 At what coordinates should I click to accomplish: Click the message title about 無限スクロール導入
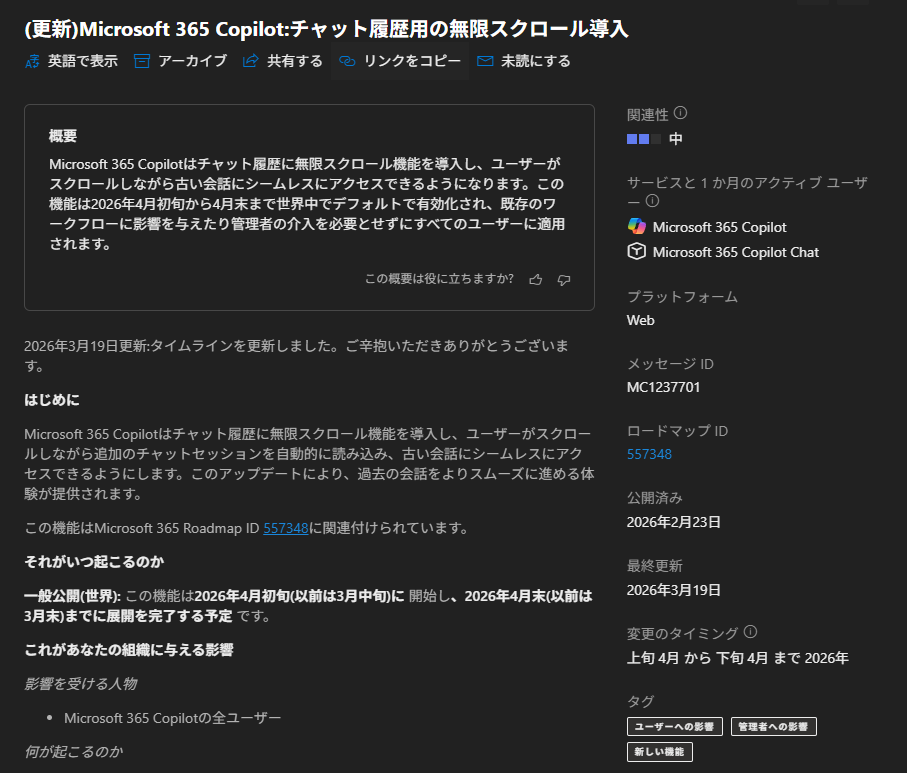click(326, 28)
